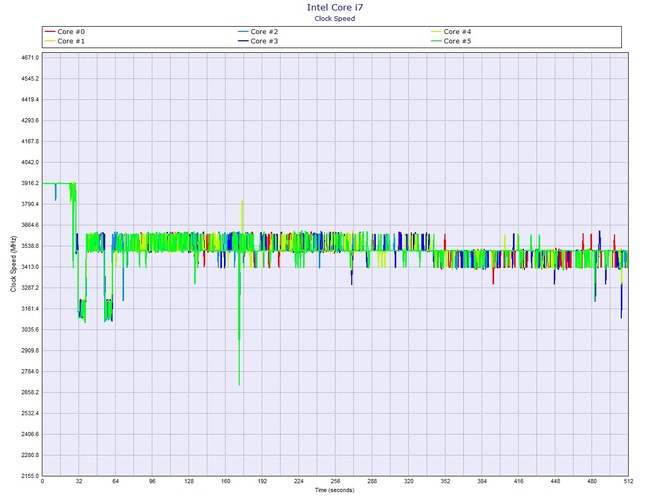Click the Core #3 legend entry
The height and width of the screenshot is (502, 670).
coord(258,41)
